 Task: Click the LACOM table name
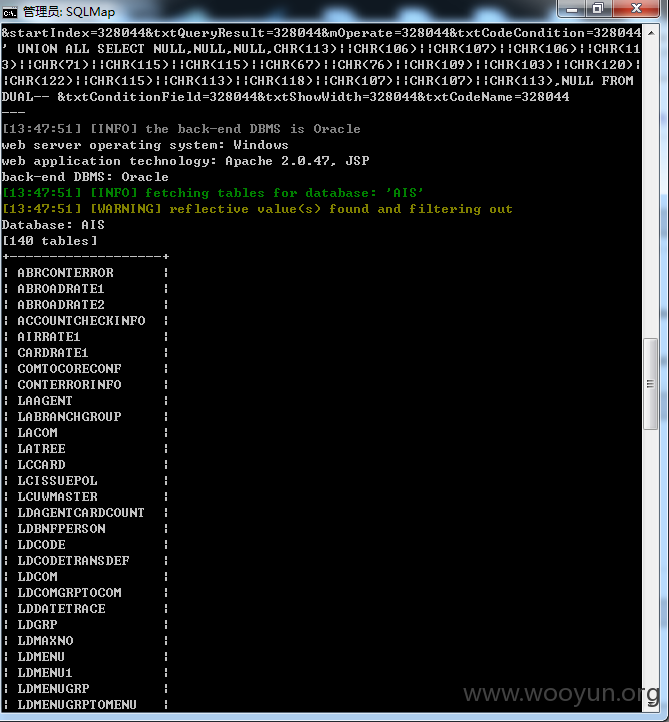click(x=37, y=433)
